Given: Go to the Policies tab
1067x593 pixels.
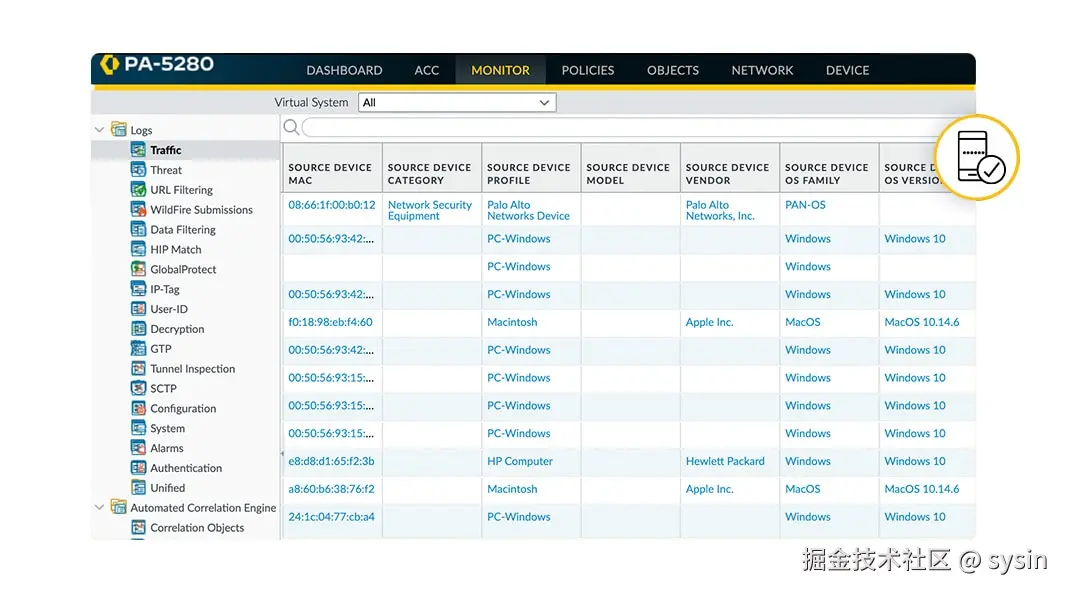Looking at the screenshot, I should [x=588, y=70].
